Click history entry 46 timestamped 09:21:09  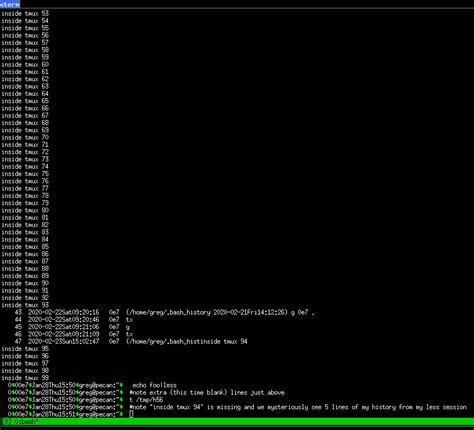coord(74,335)
